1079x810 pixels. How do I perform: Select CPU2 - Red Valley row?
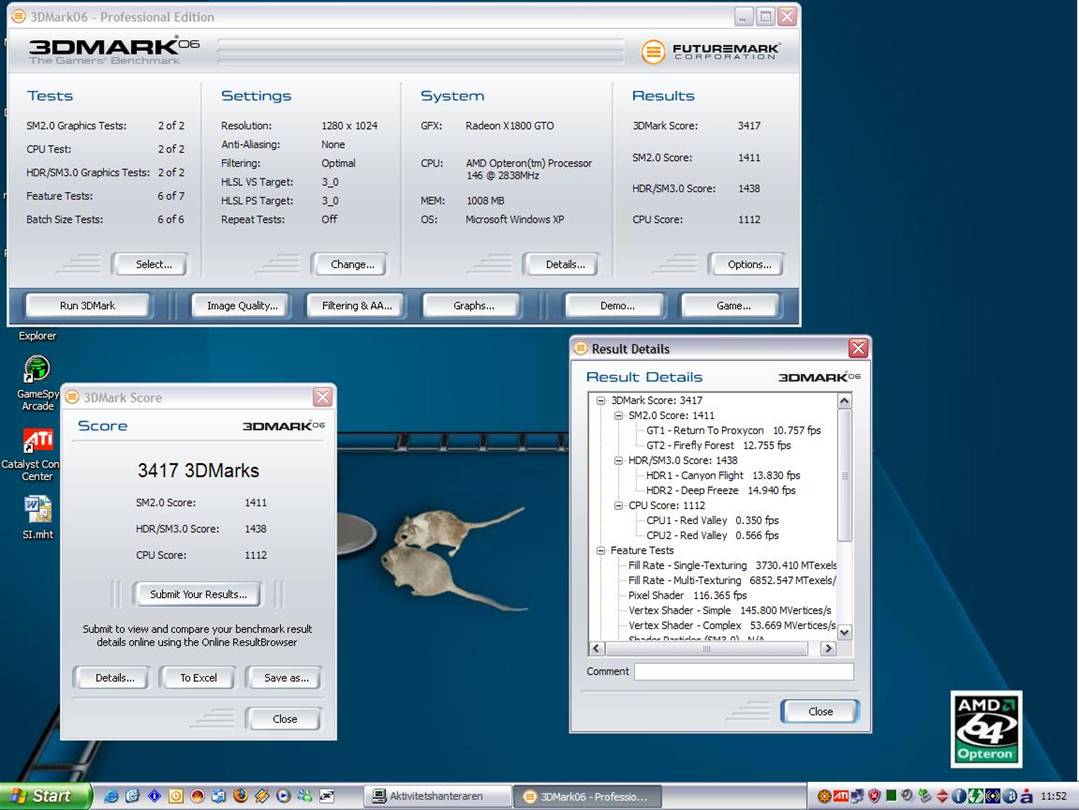[712, 536]
